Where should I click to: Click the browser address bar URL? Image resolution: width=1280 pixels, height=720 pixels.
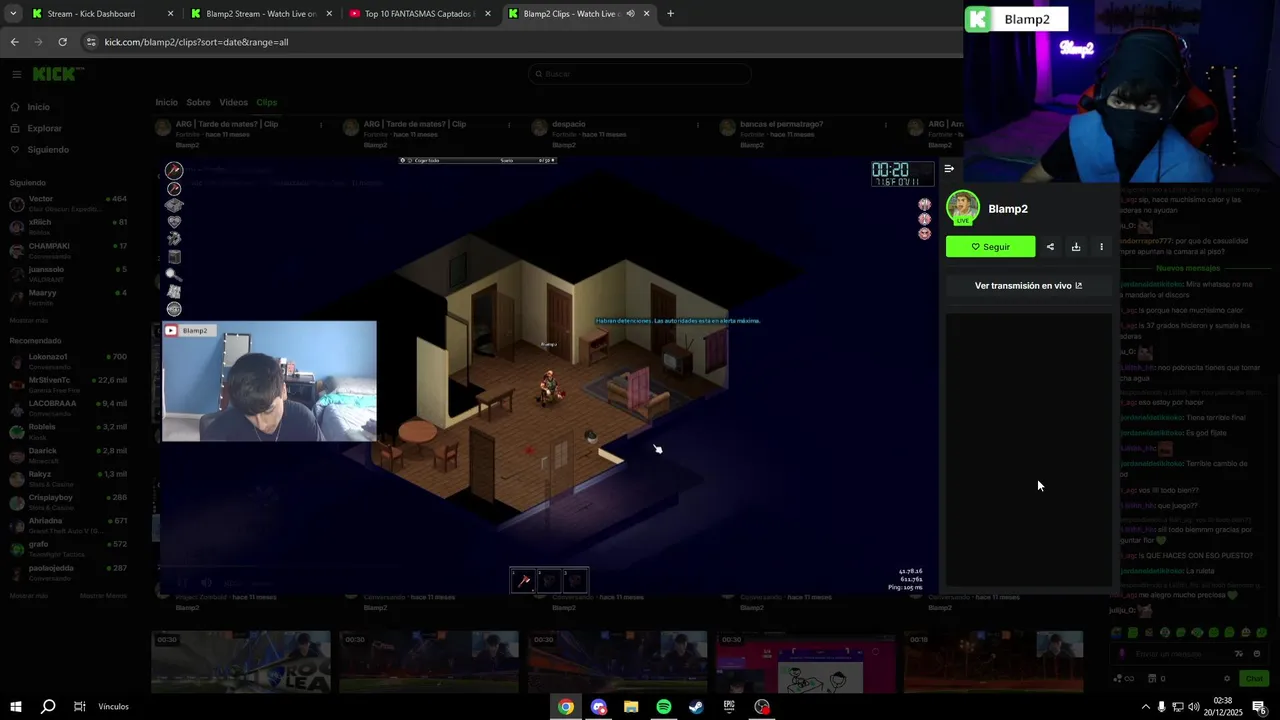point(196,42)
